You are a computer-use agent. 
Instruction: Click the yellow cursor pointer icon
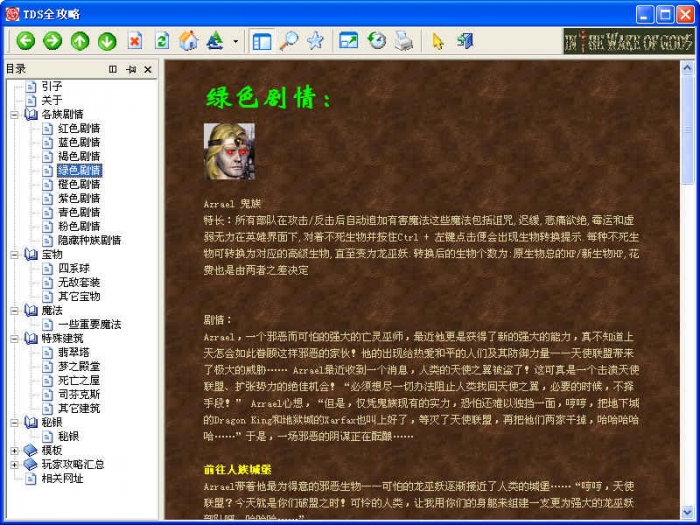[x=438, y=42]
